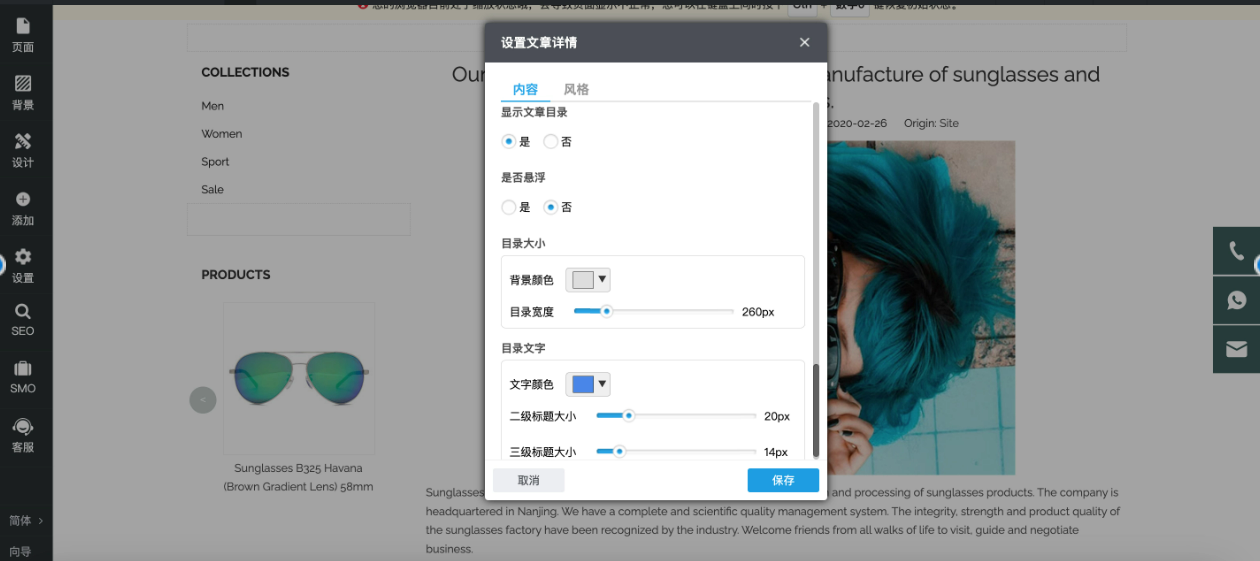Screen dimensions: 1260x561
Task: Open the 文字颜色 color dropdown
Action: (588, 384)
